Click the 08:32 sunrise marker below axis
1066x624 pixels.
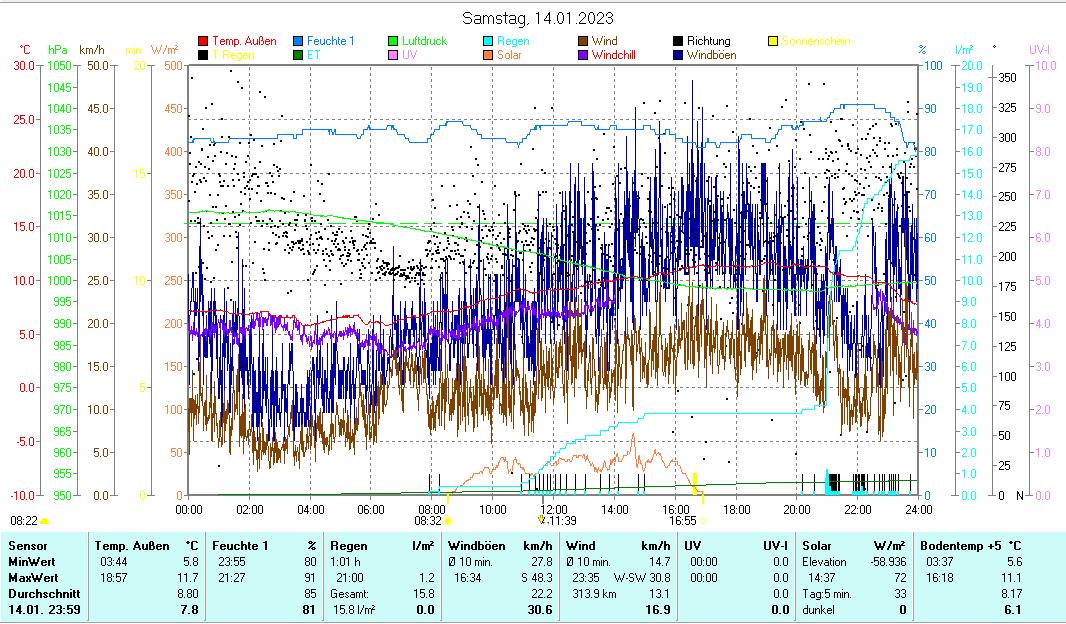428,520
